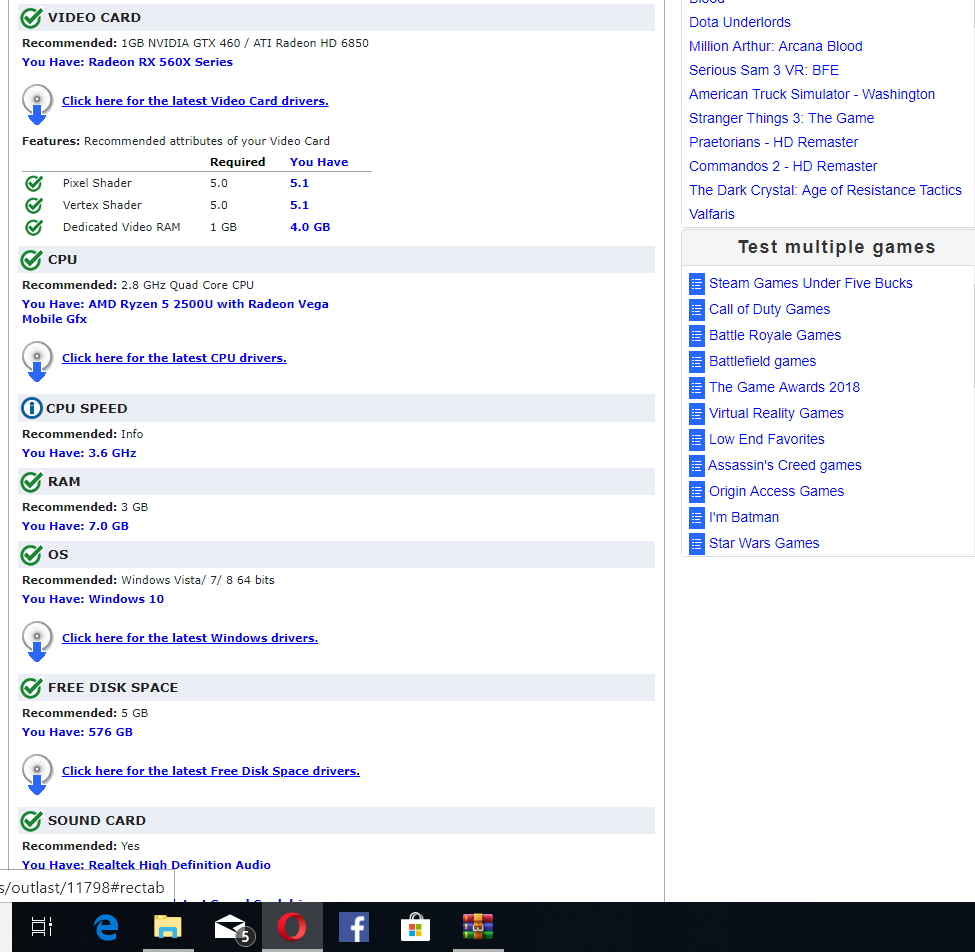Open Valfaris game link
The height and width of the screenshot is (952, 975).
click(x=711, y=214)
